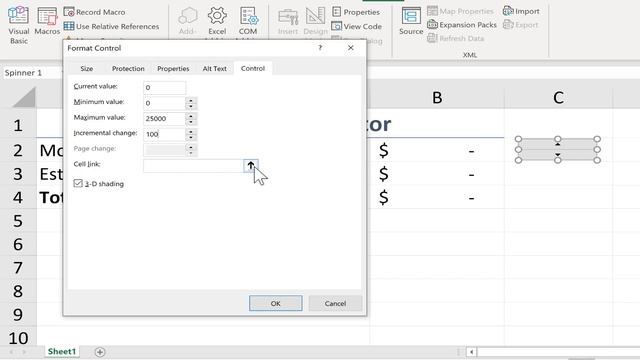Select cell B3 dollar value
The width and height of the screenshot is (640, 360).
click(437, 174)
